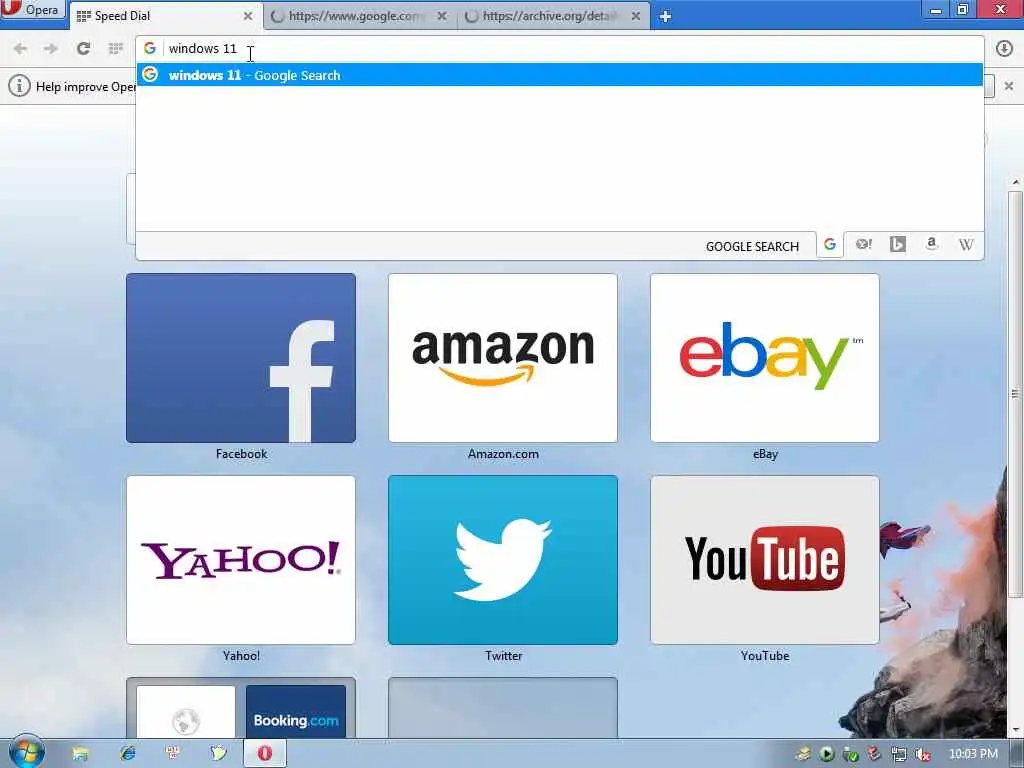Click the green play tray icon

click(827, 754)
